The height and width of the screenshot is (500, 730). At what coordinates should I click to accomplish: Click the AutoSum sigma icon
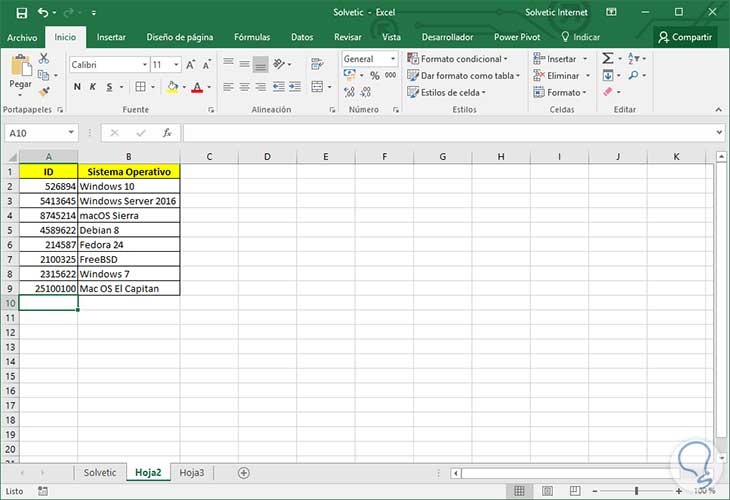(608, 58)
